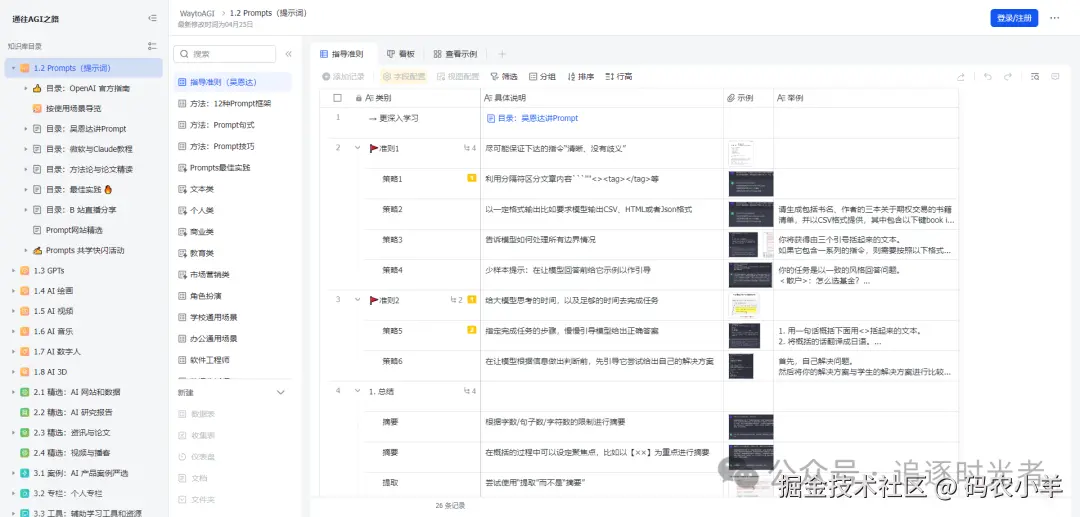Collapse the 准则2 row group chevron

point(357,299)
